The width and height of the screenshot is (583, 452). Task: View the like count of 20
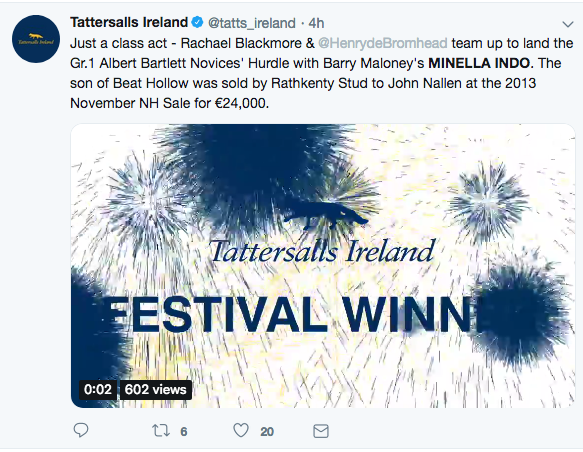tap(267, 432)
